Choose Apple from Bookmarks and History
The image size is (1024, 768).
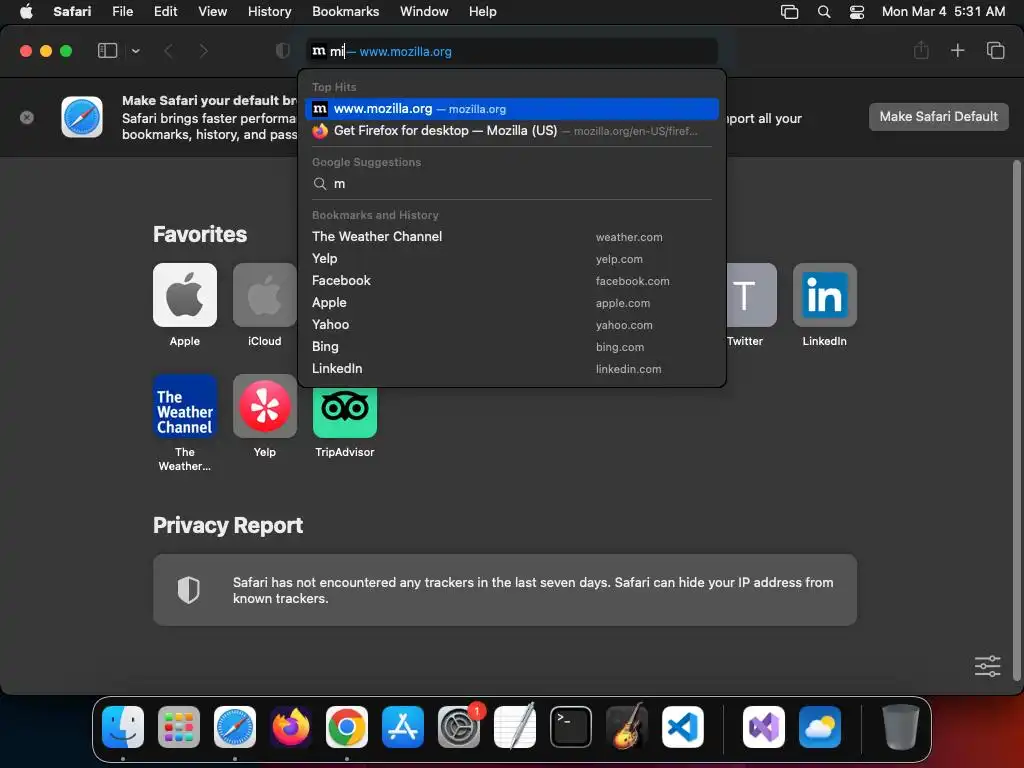pos(512,303)
